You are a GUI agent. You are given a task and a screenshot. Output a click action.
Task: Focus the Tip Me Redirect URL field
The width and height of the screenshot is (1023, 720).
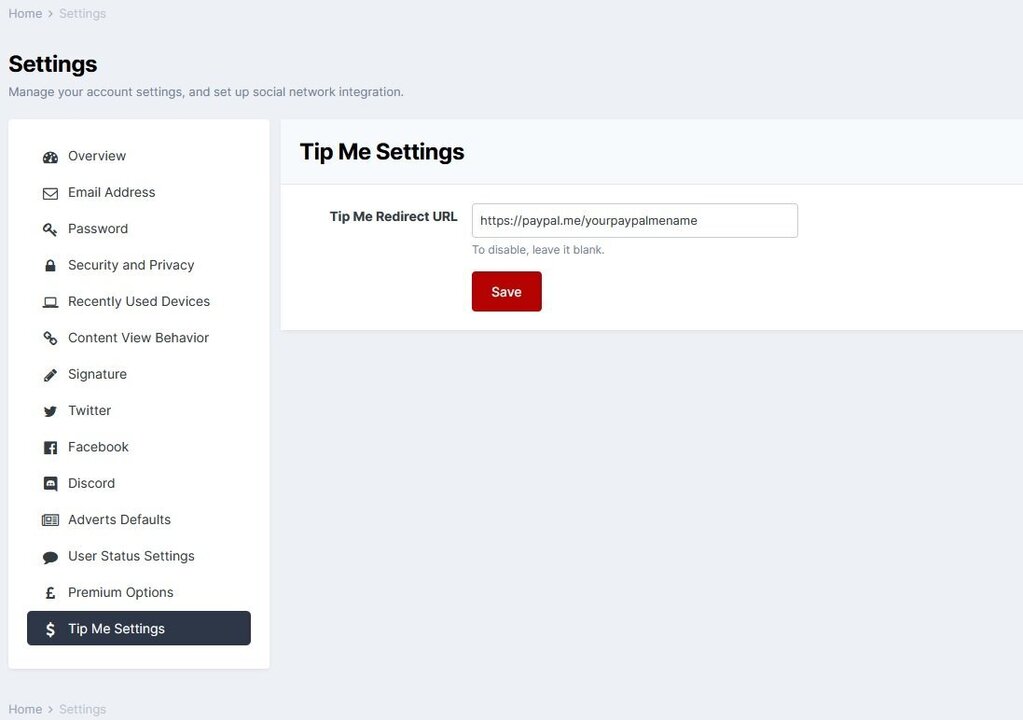634,220
